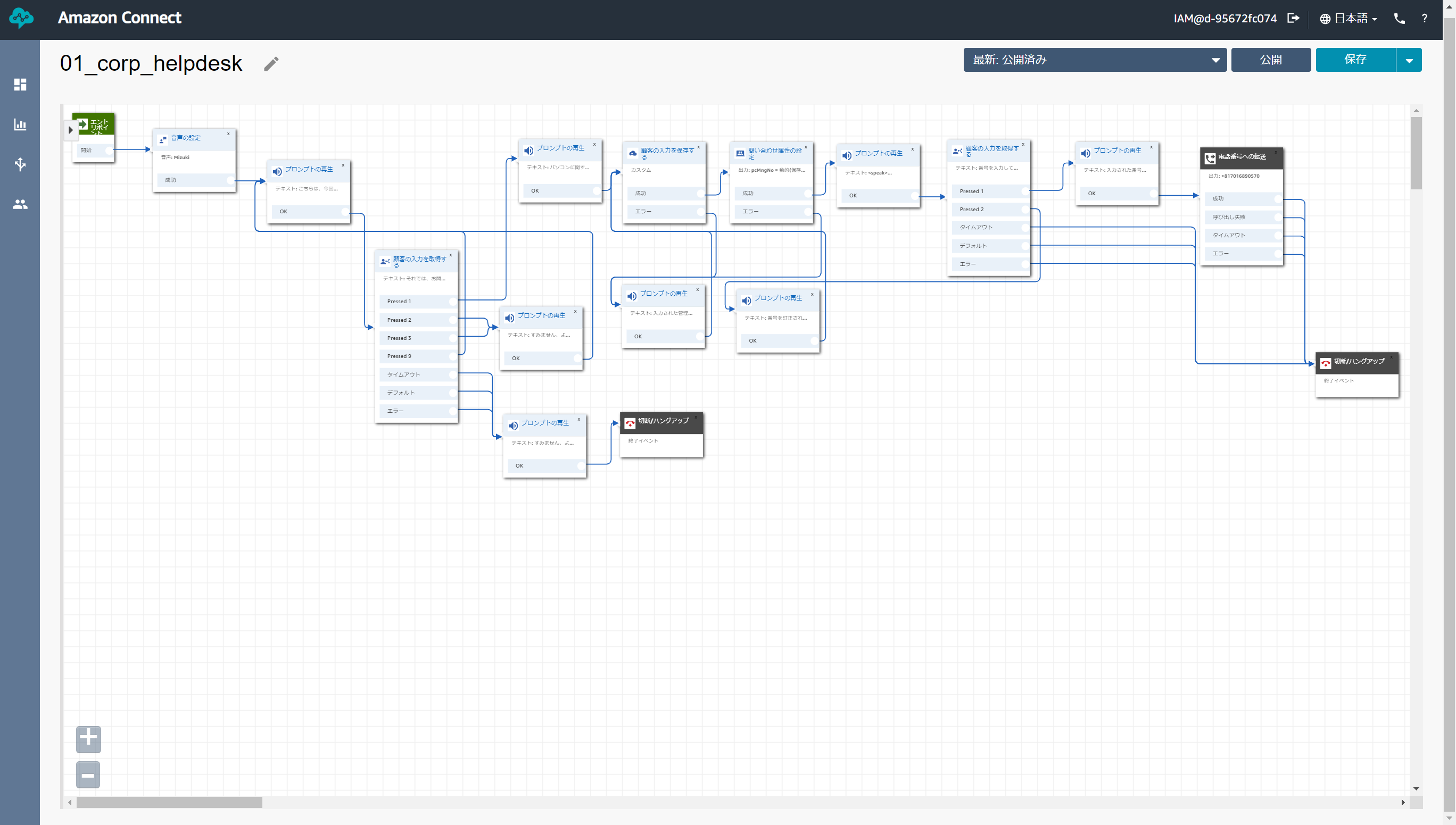Viewport: 1456px width, 825px height.
Task: Click the 問い合わせ属性の設定 block icon
Action: point(740,153)
